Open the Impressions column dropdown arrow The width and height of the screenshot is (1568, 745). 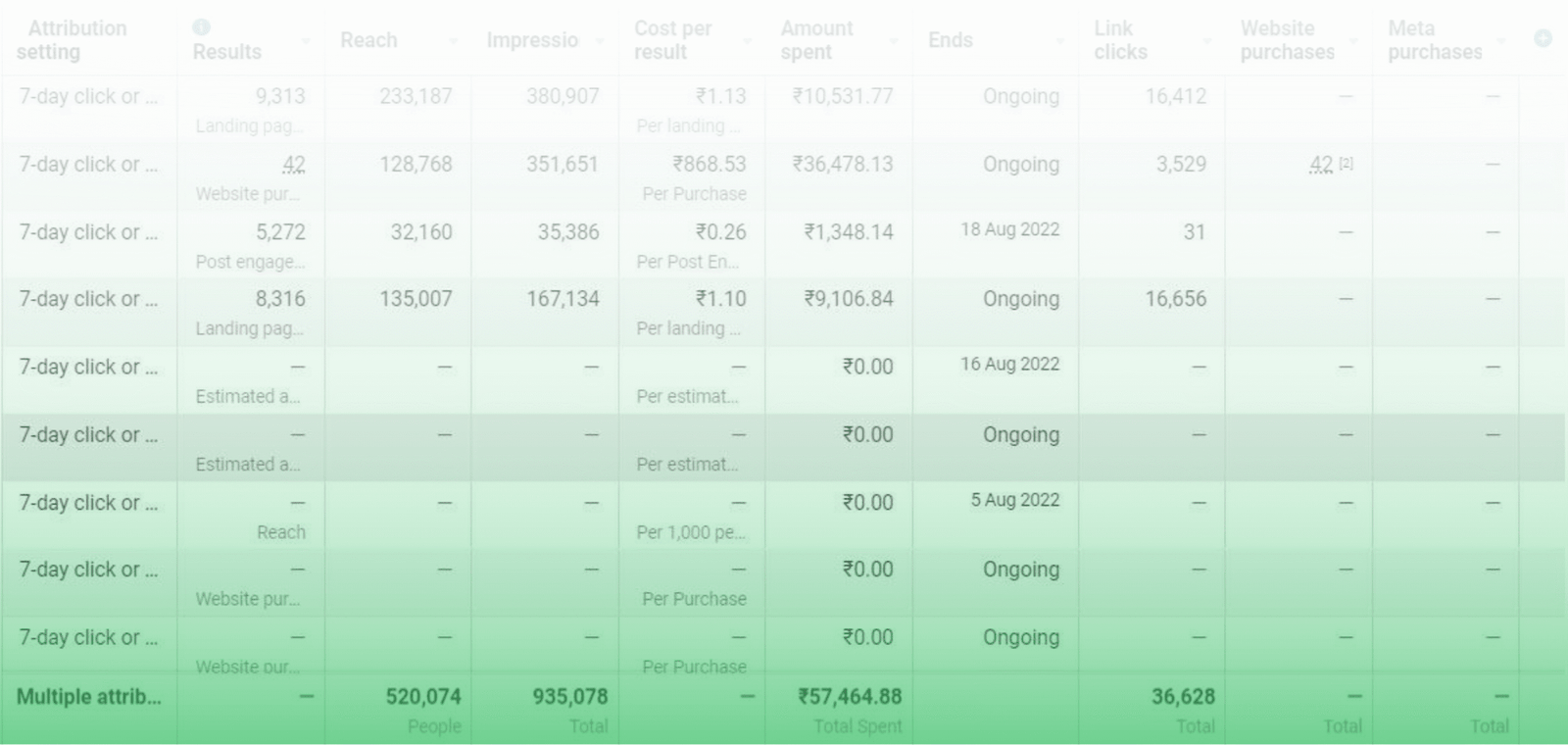pos(600,41)
